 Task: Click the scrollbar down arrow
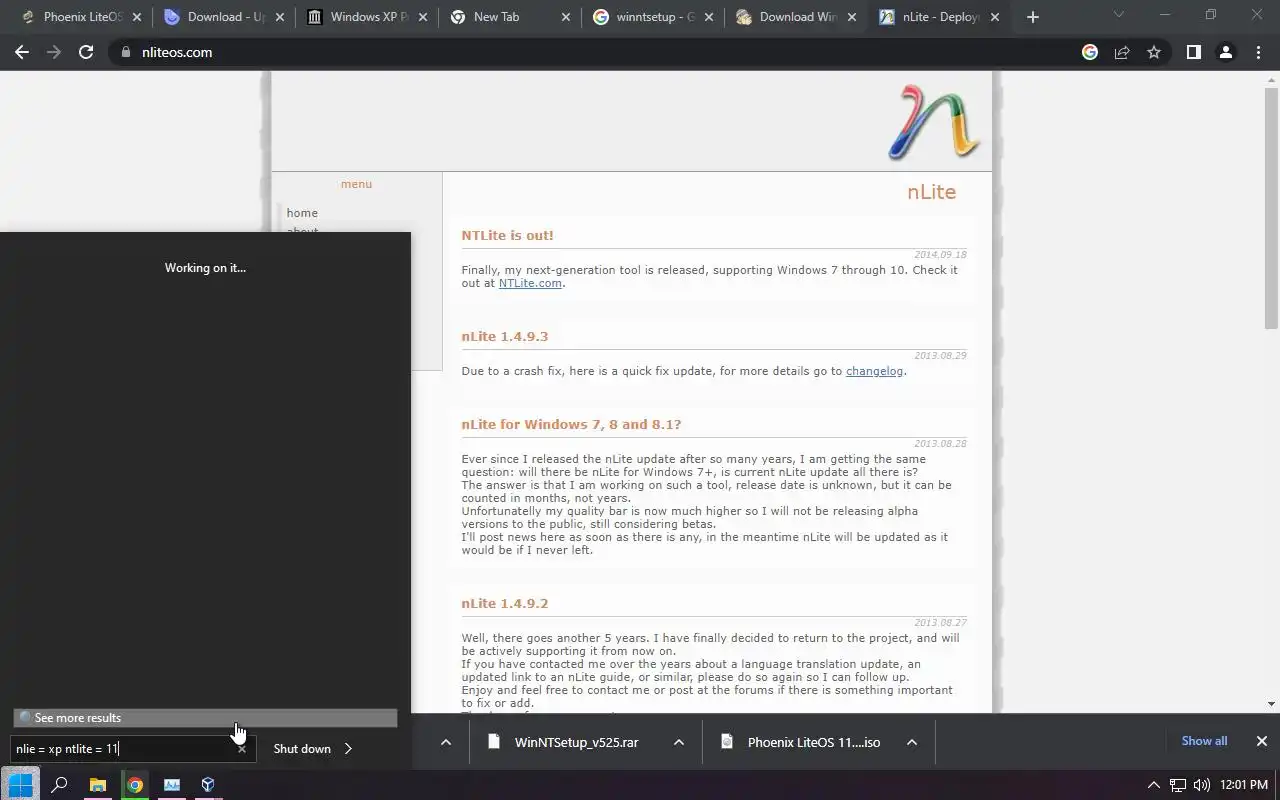(x=1271, y=704)
